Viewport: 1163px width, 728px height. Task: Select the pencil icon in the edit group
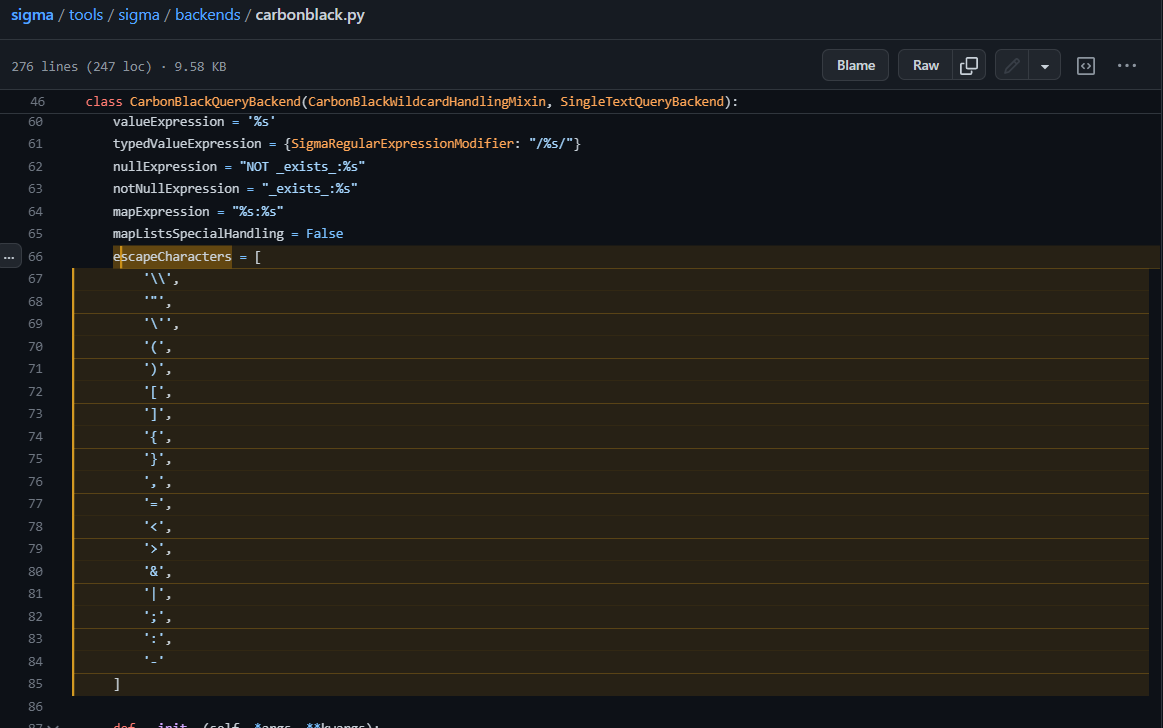point(1011,64)
